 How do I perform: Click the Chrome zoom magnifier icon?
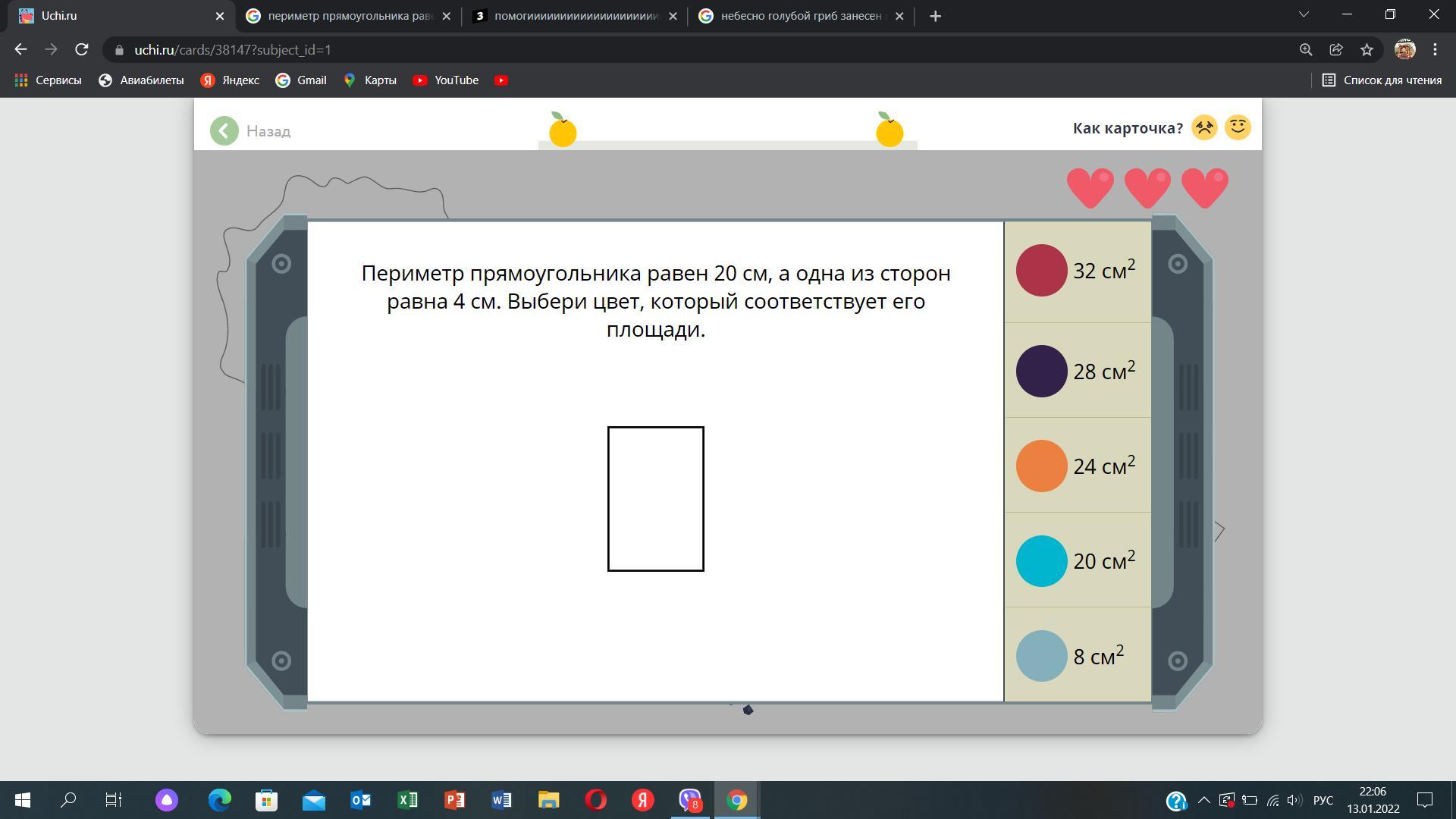click(1306, 50)
